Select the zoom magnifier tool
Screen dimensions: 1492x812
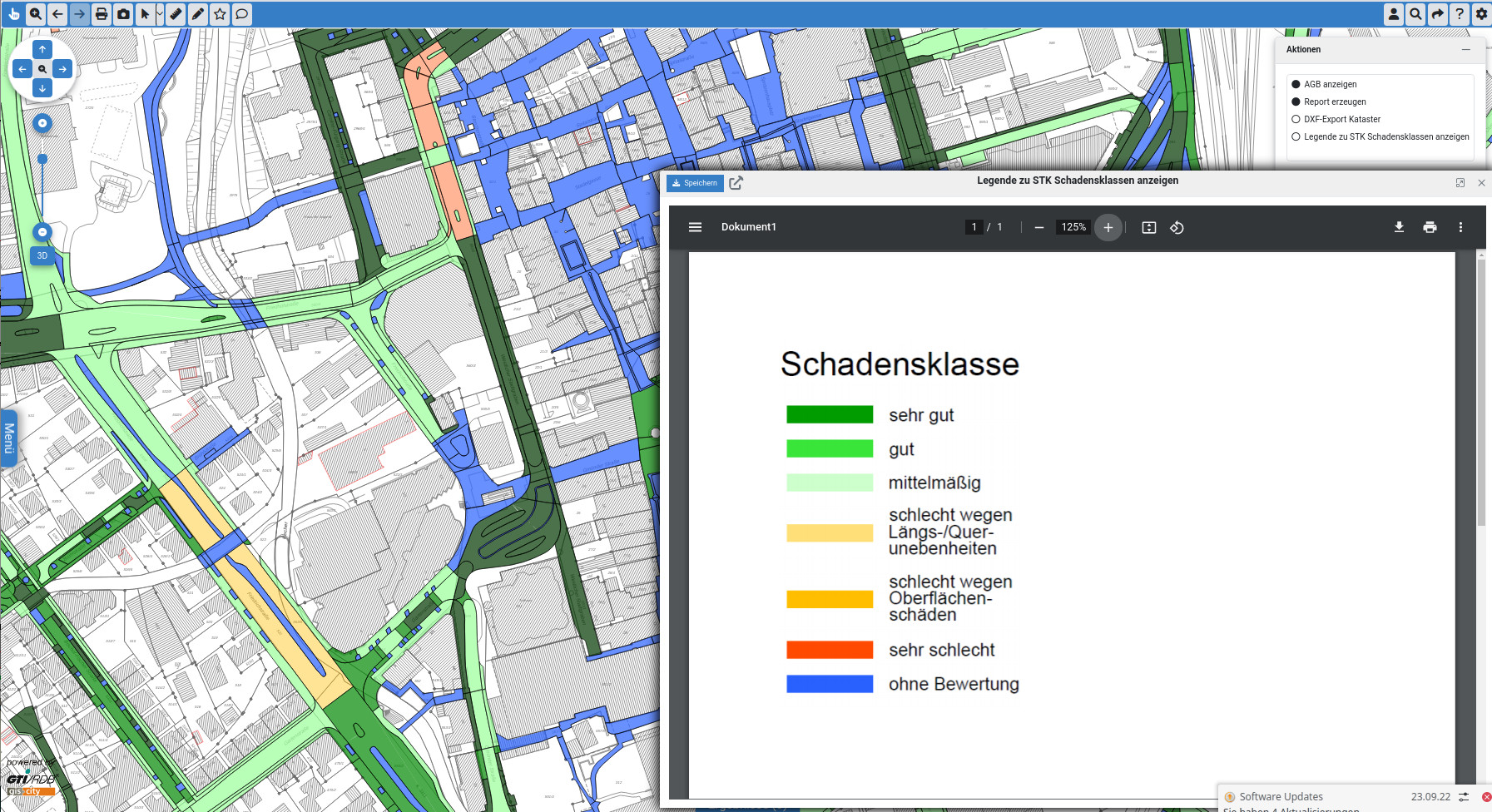pyautogui.click(x=34, y=13)
